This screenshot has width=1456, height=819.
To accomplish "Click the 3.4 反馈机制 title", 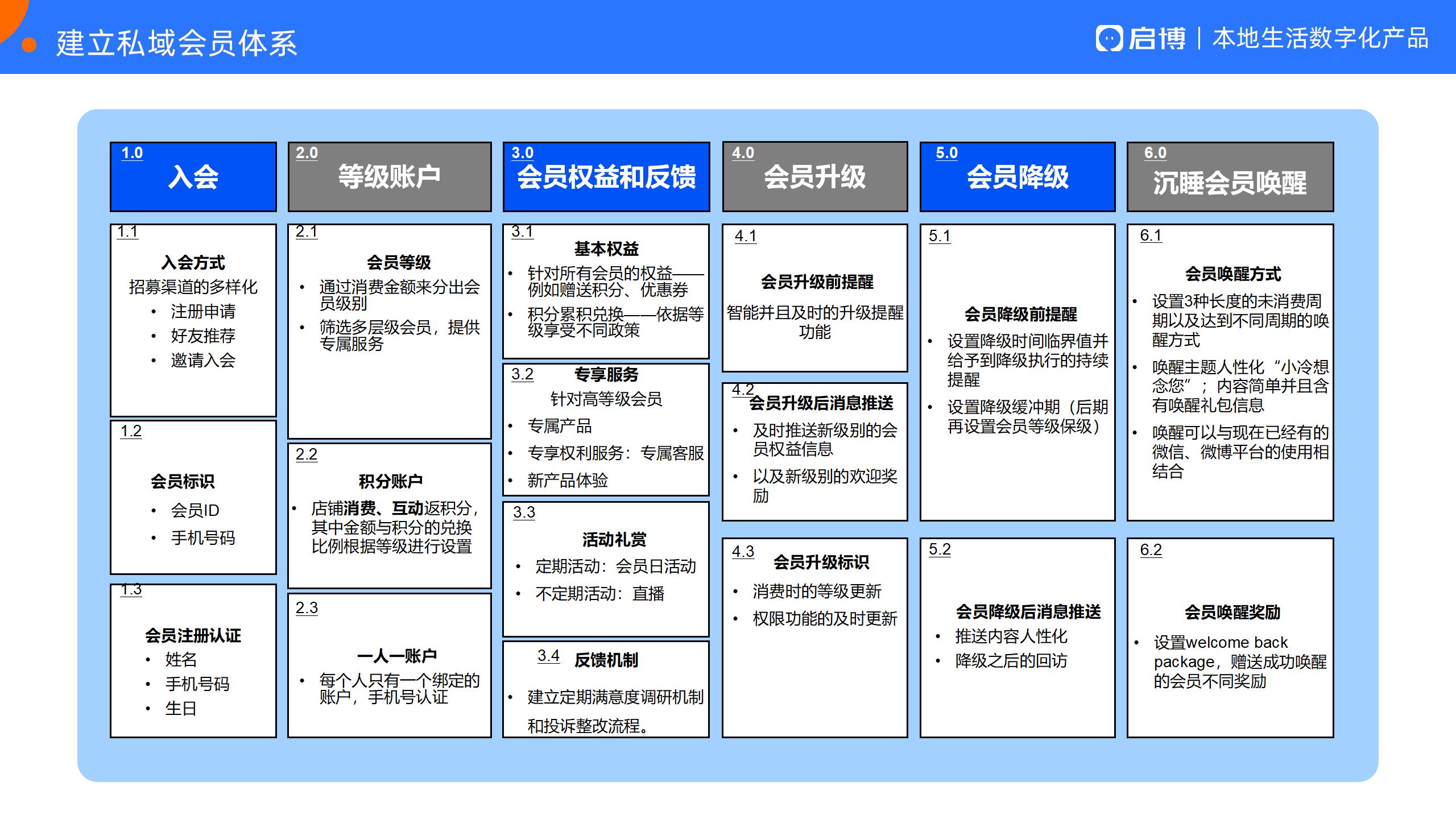I will click(x=606, y=660).
